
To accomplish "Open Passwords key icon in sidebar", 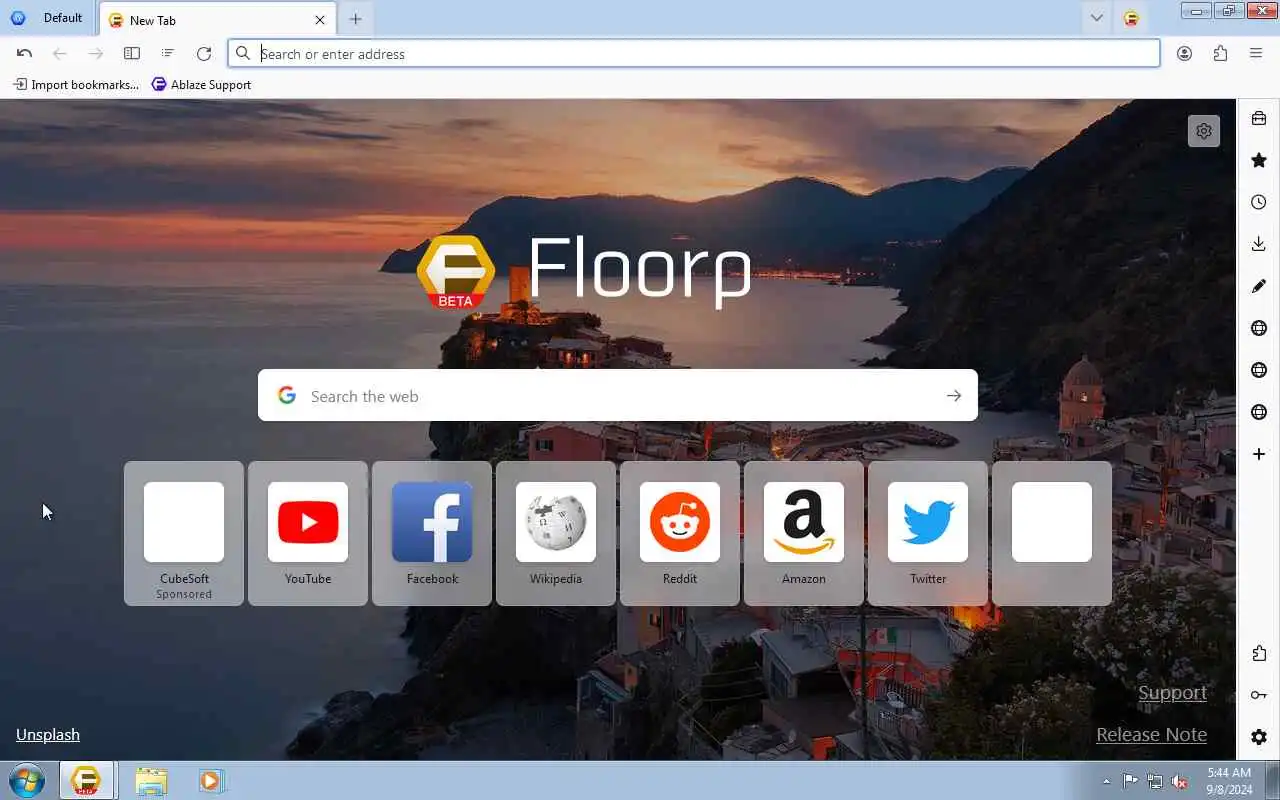I will point(1259,695).
